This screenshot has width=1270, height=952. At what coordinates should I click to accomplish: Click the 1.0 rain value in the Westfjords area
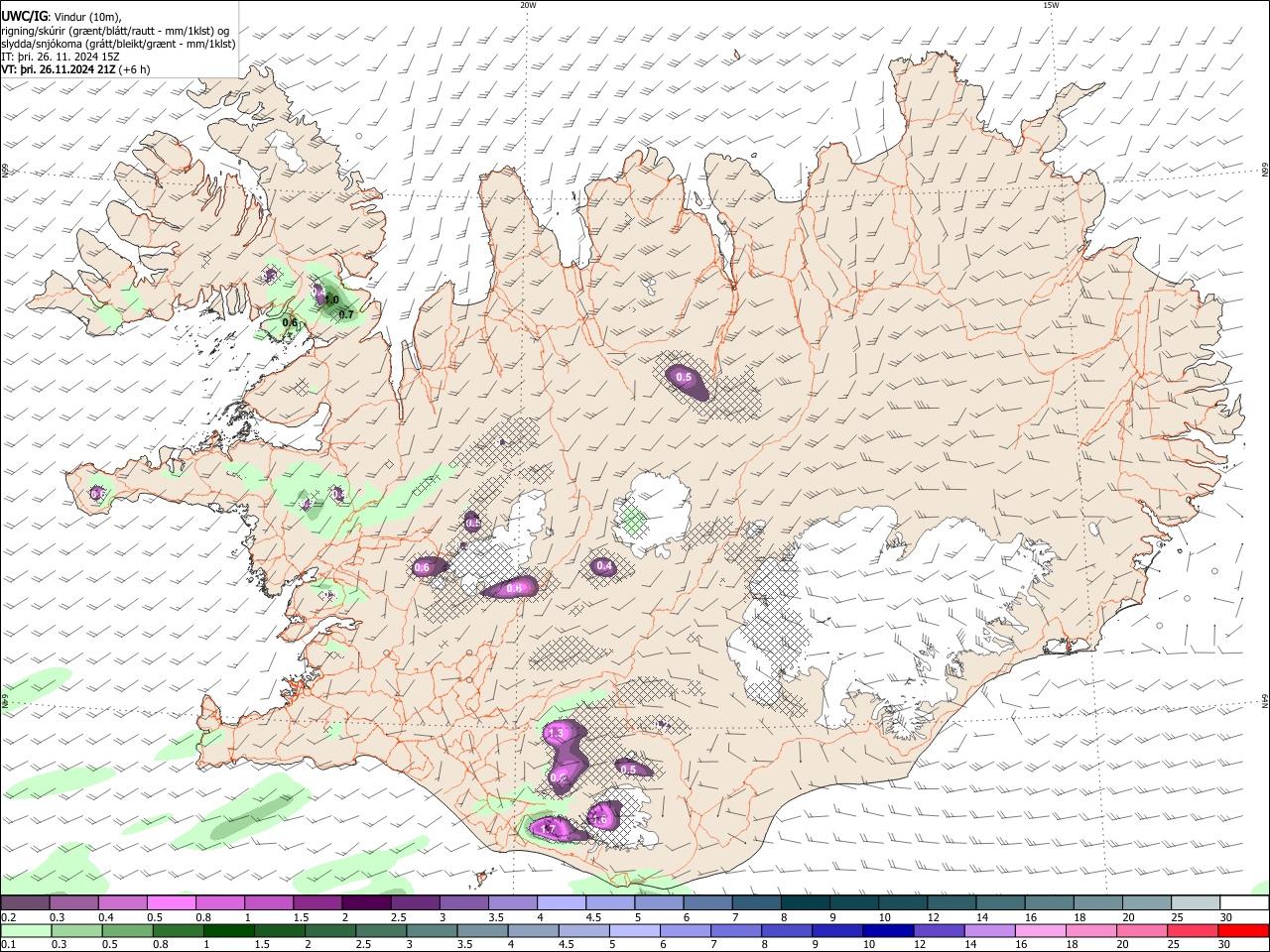tap(331, 299)
